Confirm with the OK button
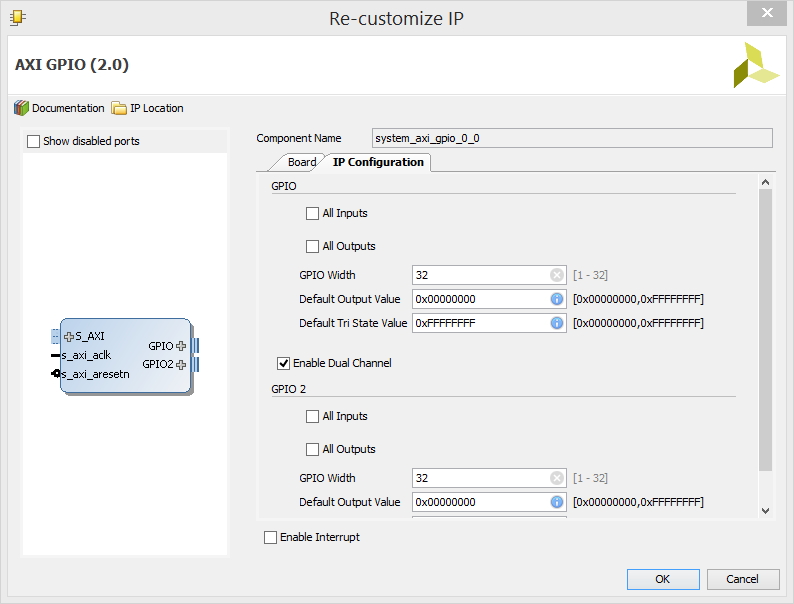Screen dimensions: 794x604 point(663,579)
